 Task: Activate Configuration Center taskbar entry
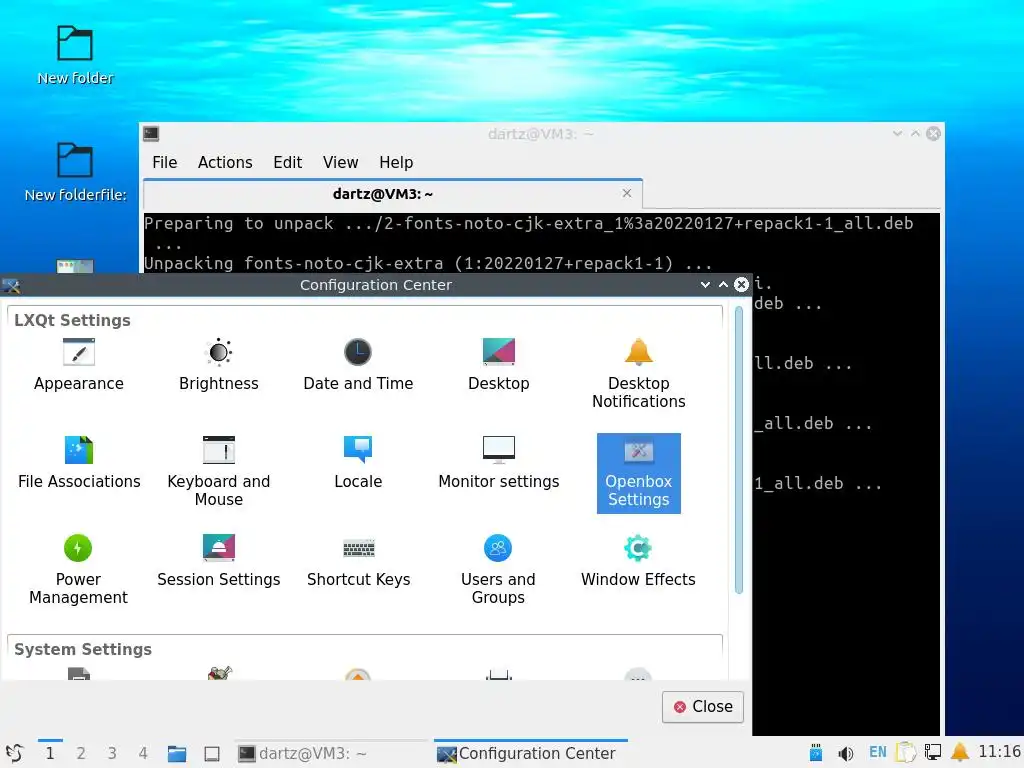(531, 753)
